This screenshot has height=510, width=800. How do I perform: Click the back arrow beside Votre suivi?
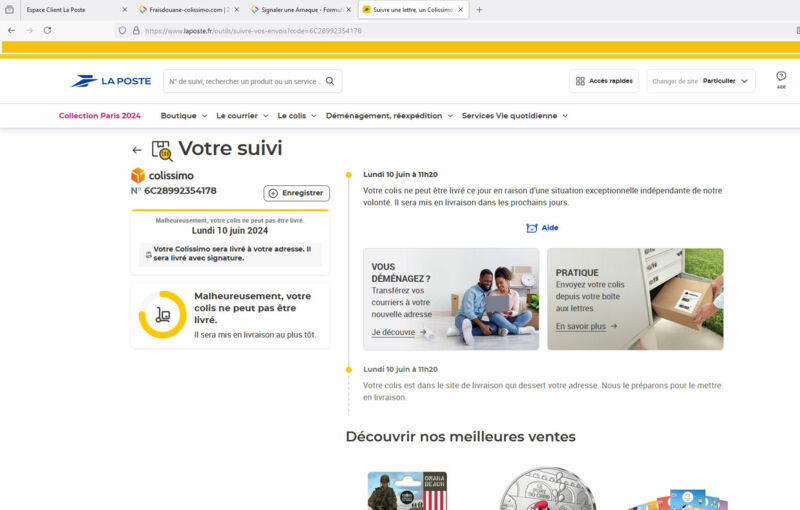click(x=137, y=150)
